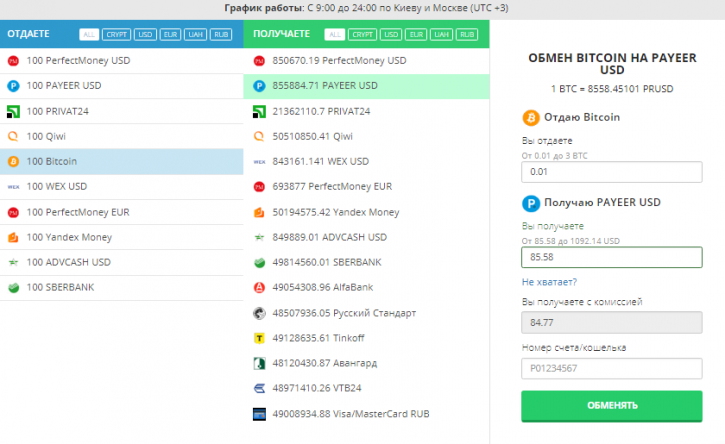Click the WEX icon in ОТДАЕТЕ list
Viewport: 725px width, 444px height.
(13, 187)
